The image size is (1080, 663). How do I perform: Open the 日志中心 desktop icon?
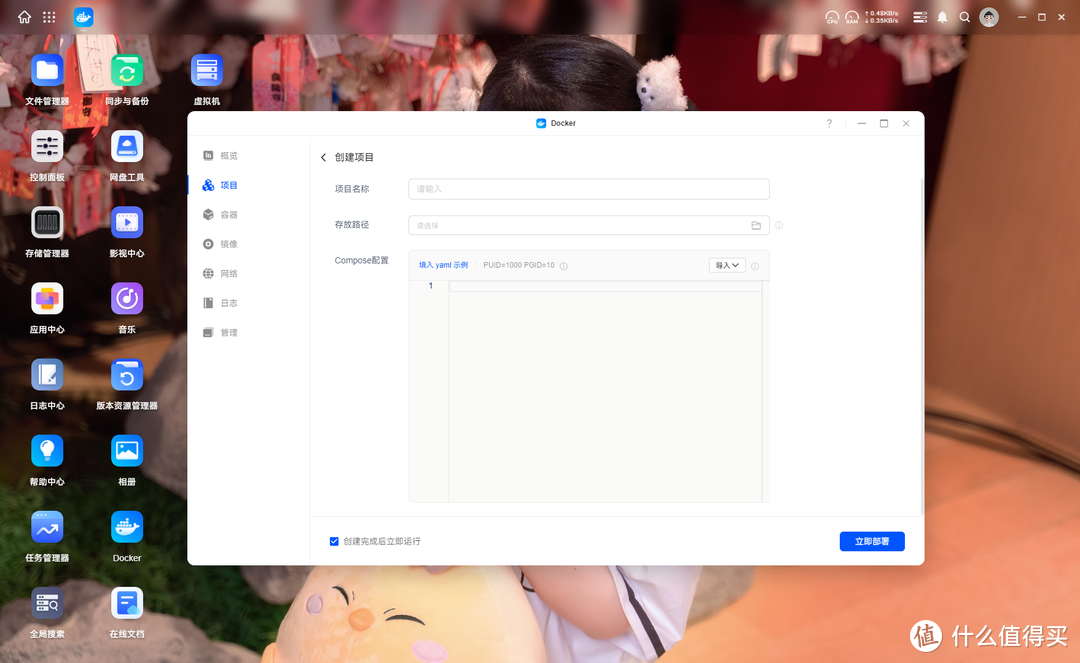coord(47,375)
